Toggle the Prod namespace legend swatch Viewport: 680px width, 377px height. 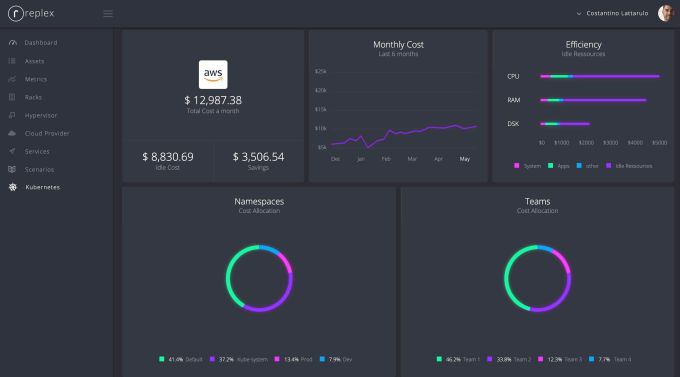(277, 359)
